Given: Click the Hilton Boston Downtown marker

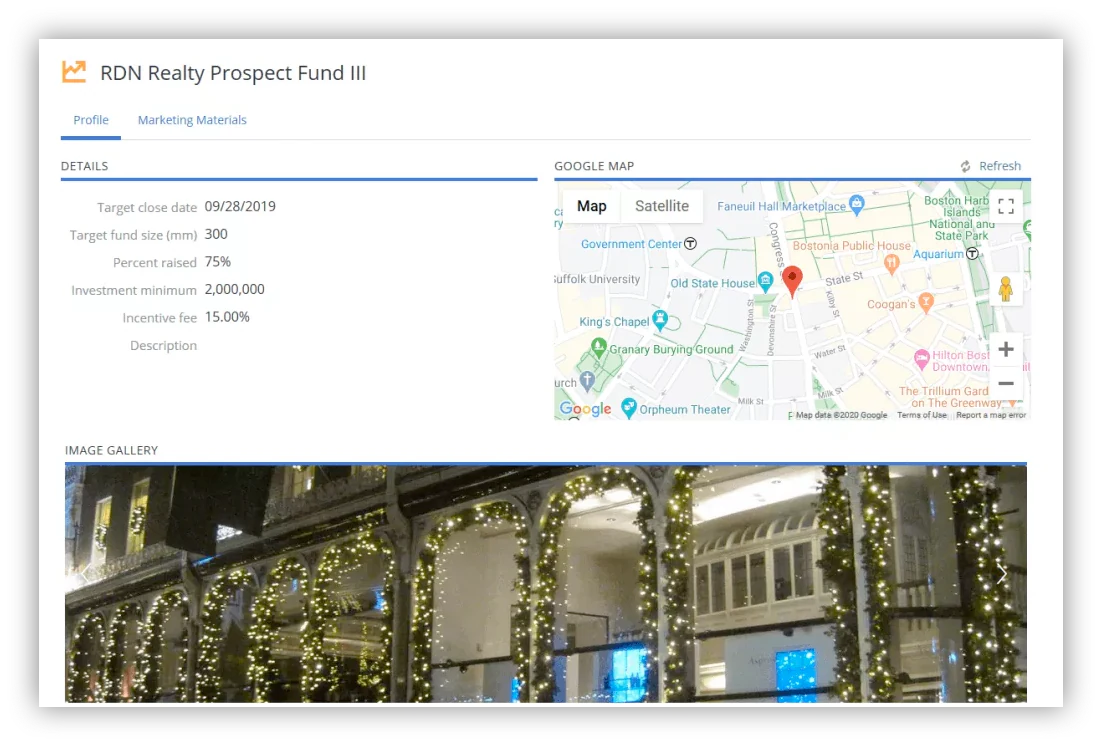Looking at the screenshot, I should (921, 359).
